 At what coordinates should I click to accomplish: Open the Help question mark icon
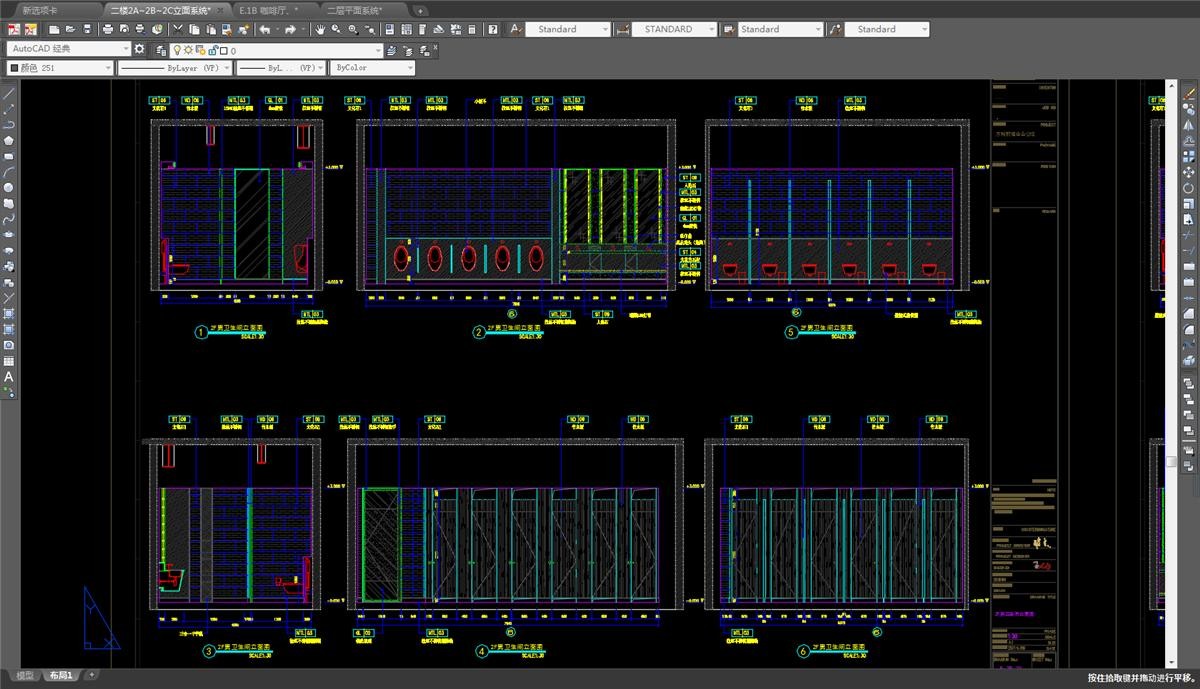(x=493, y=30)
